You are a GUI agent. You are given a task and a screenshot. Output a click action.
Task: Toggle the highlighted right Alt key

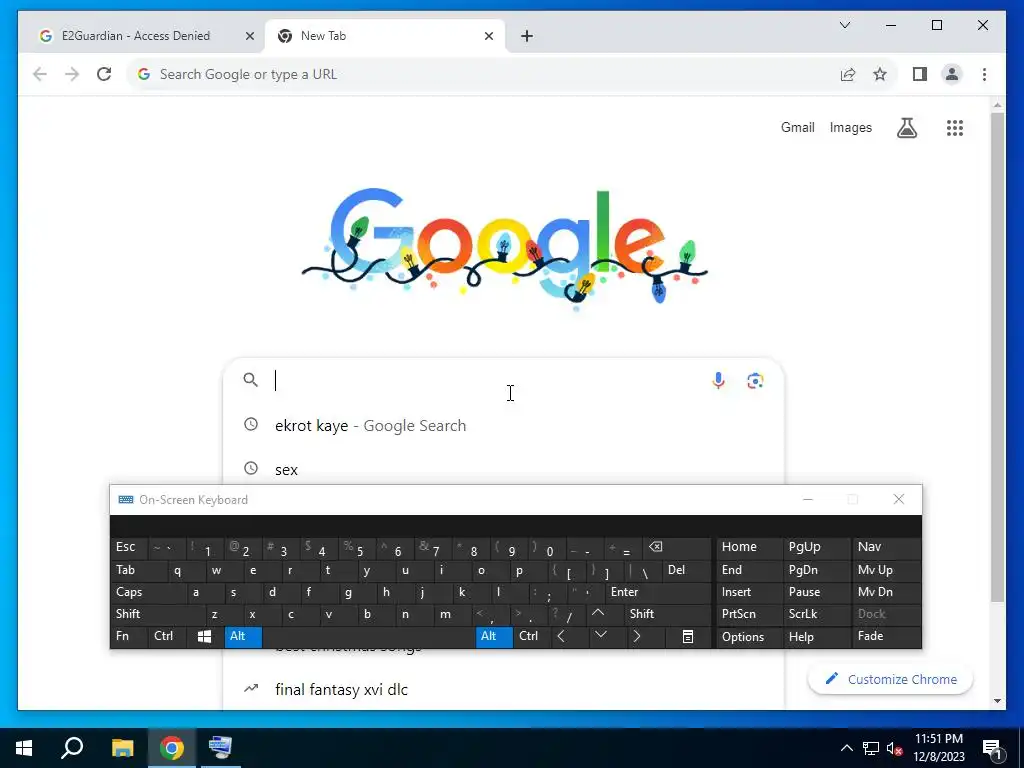[x=494, y=636]
